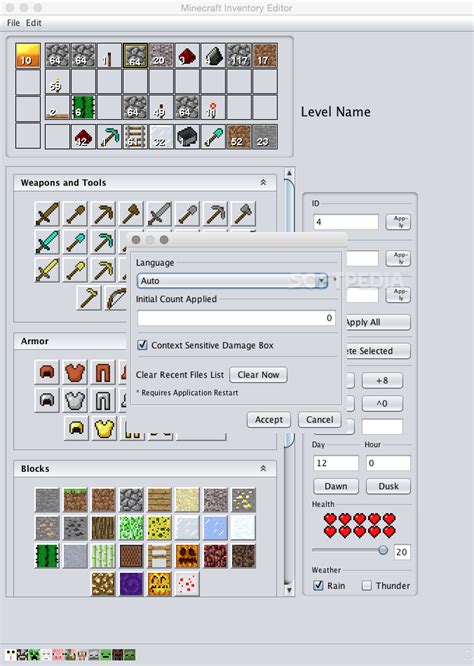
Task: Click the Day field showing 12
Action: pos(336,463)
